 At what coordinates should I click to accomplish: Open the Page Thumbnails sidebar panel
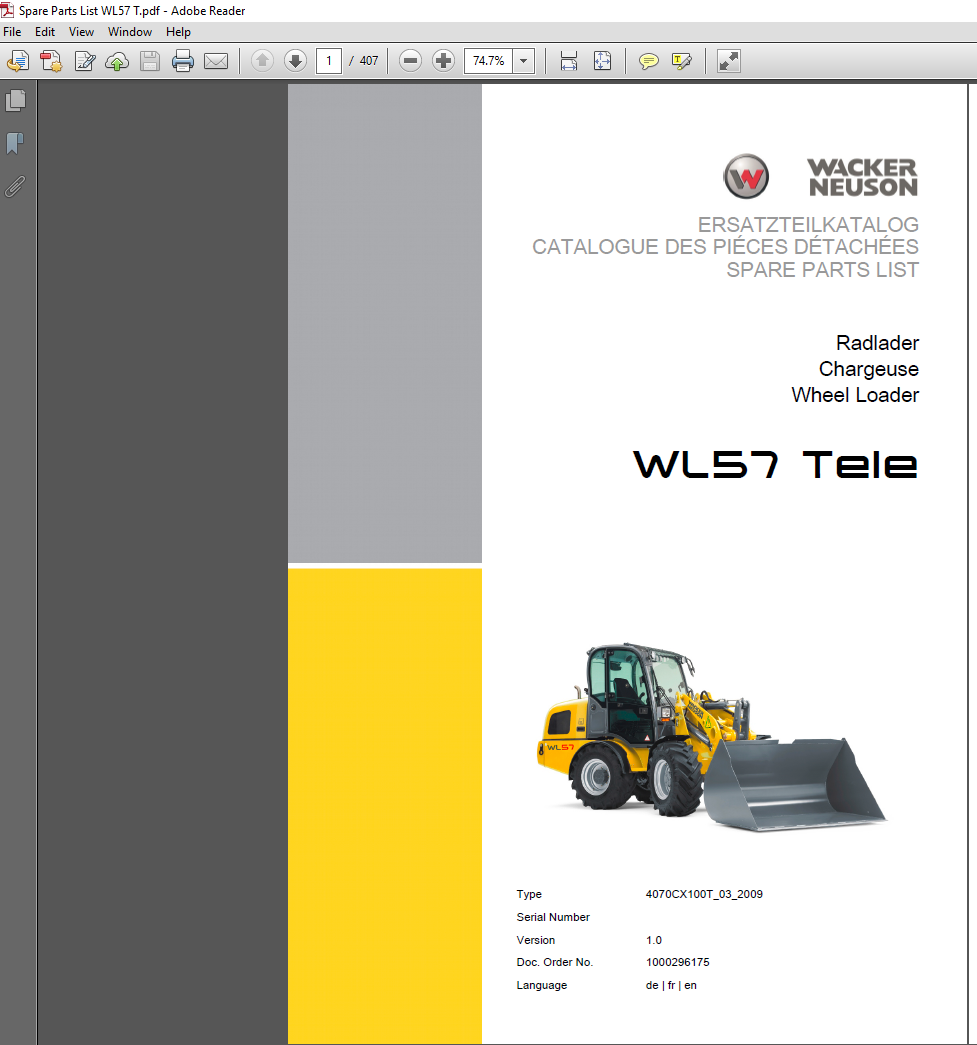pos(16,100)
